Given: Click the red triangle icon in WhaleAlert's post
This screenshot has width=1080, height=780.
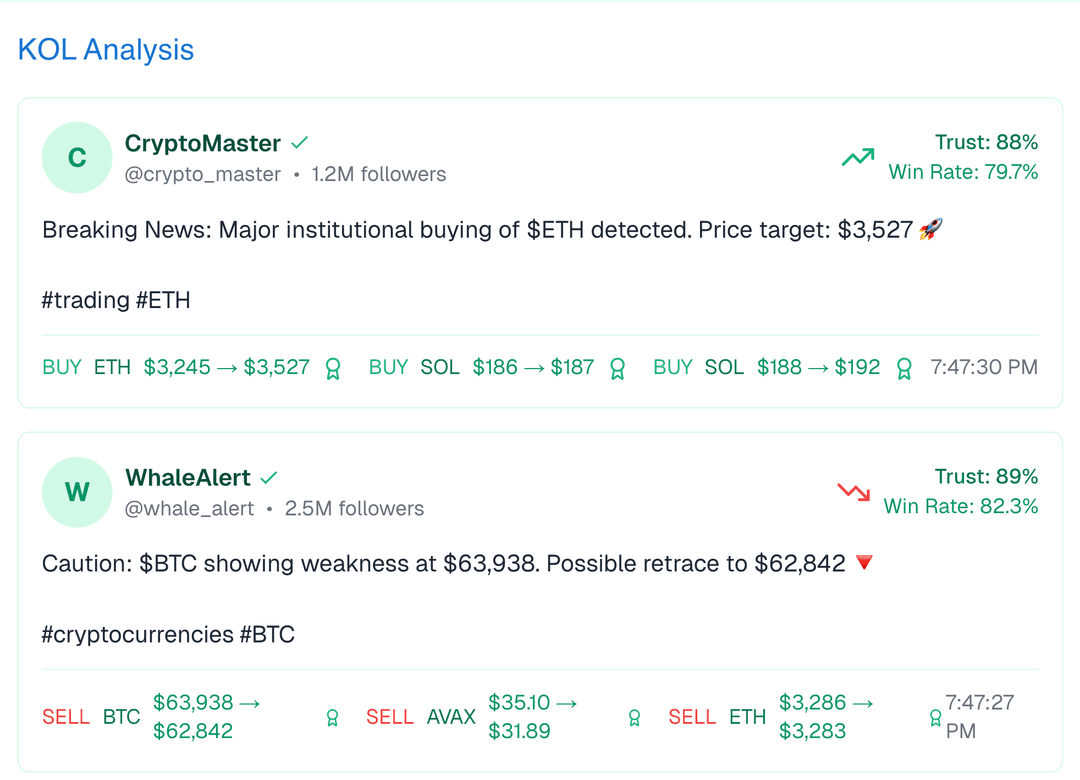Looking at the screenshot, I should pos(863,562).
